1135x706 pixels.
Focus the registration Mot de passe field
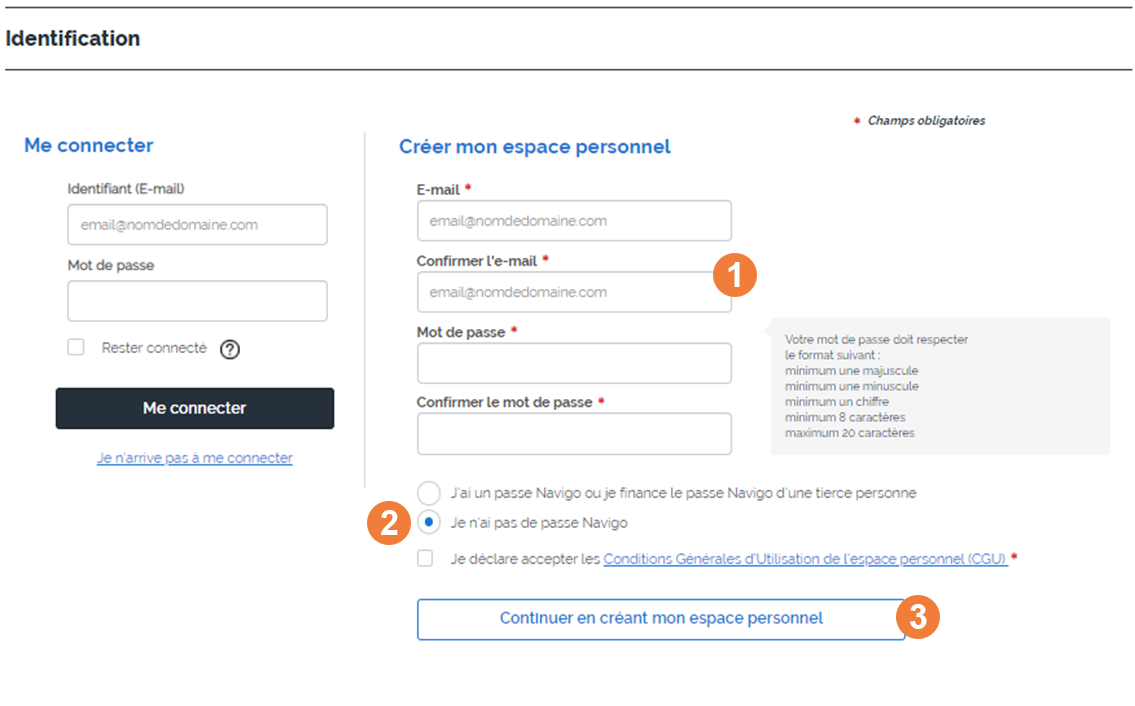point(574,363)
